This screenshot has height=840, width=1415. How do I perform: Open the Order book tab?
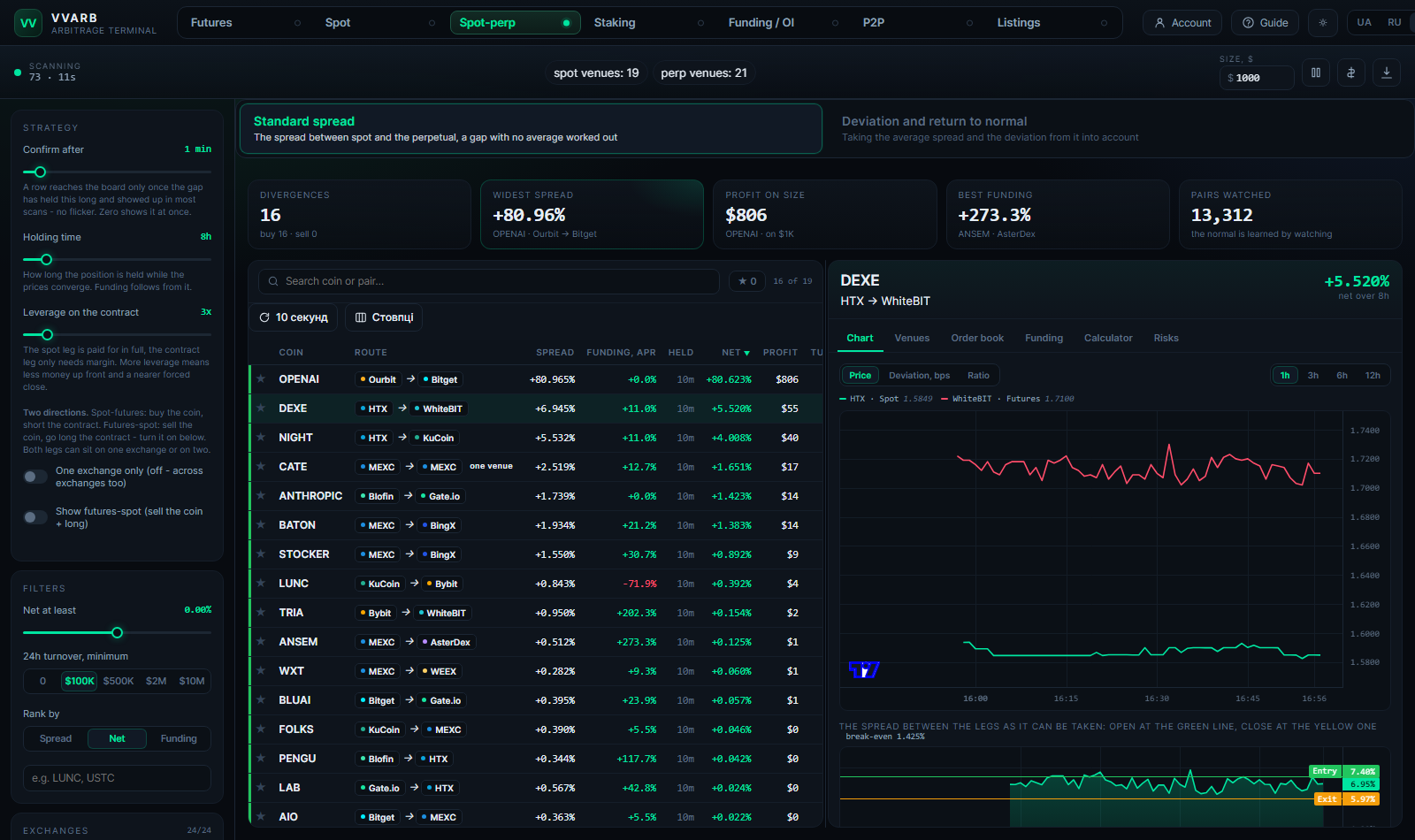coord(977,338)
